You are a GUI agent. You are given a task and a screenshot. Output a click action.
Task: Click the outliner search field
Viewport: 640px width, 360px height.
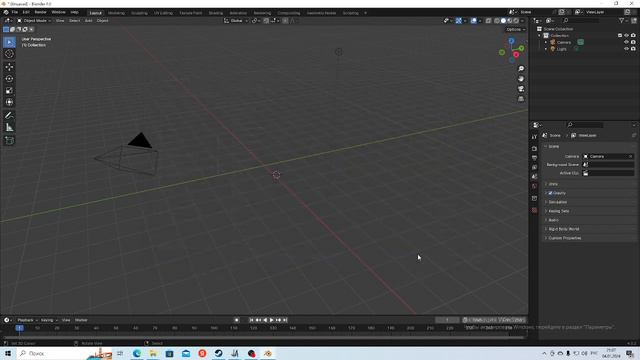581,20
